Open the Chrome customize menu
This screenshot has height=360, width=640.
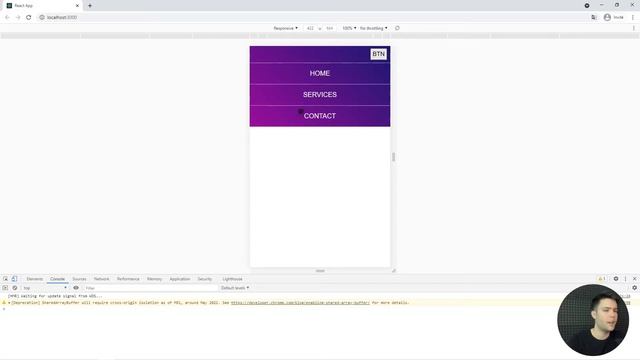click(x=633, y=17)
